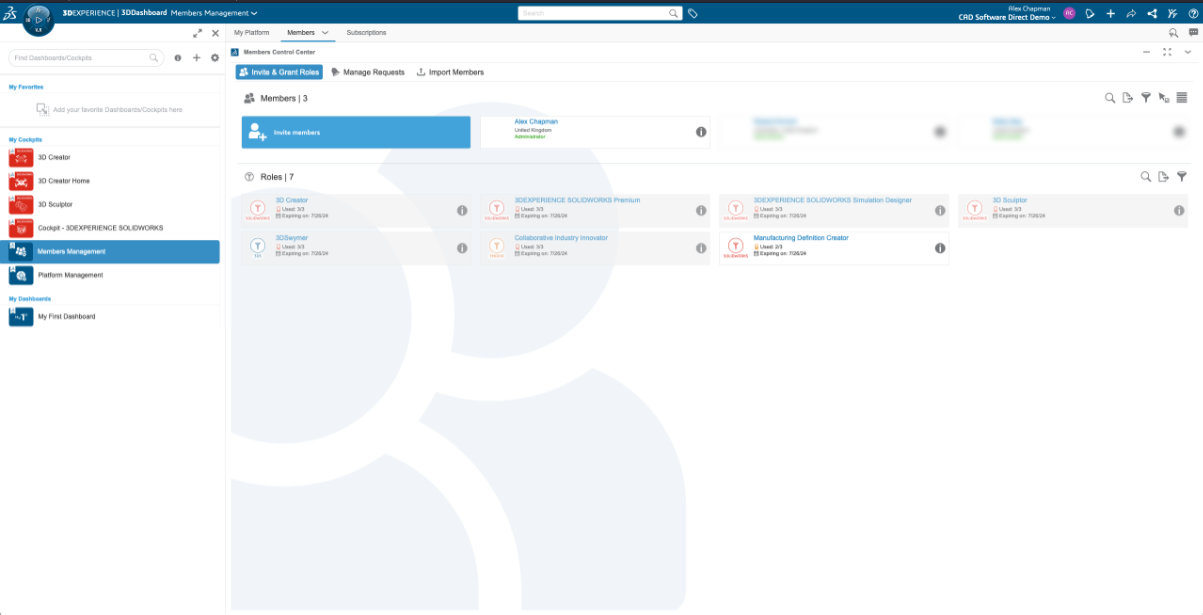Open the tools icon in the top bar

(1172, 14)
